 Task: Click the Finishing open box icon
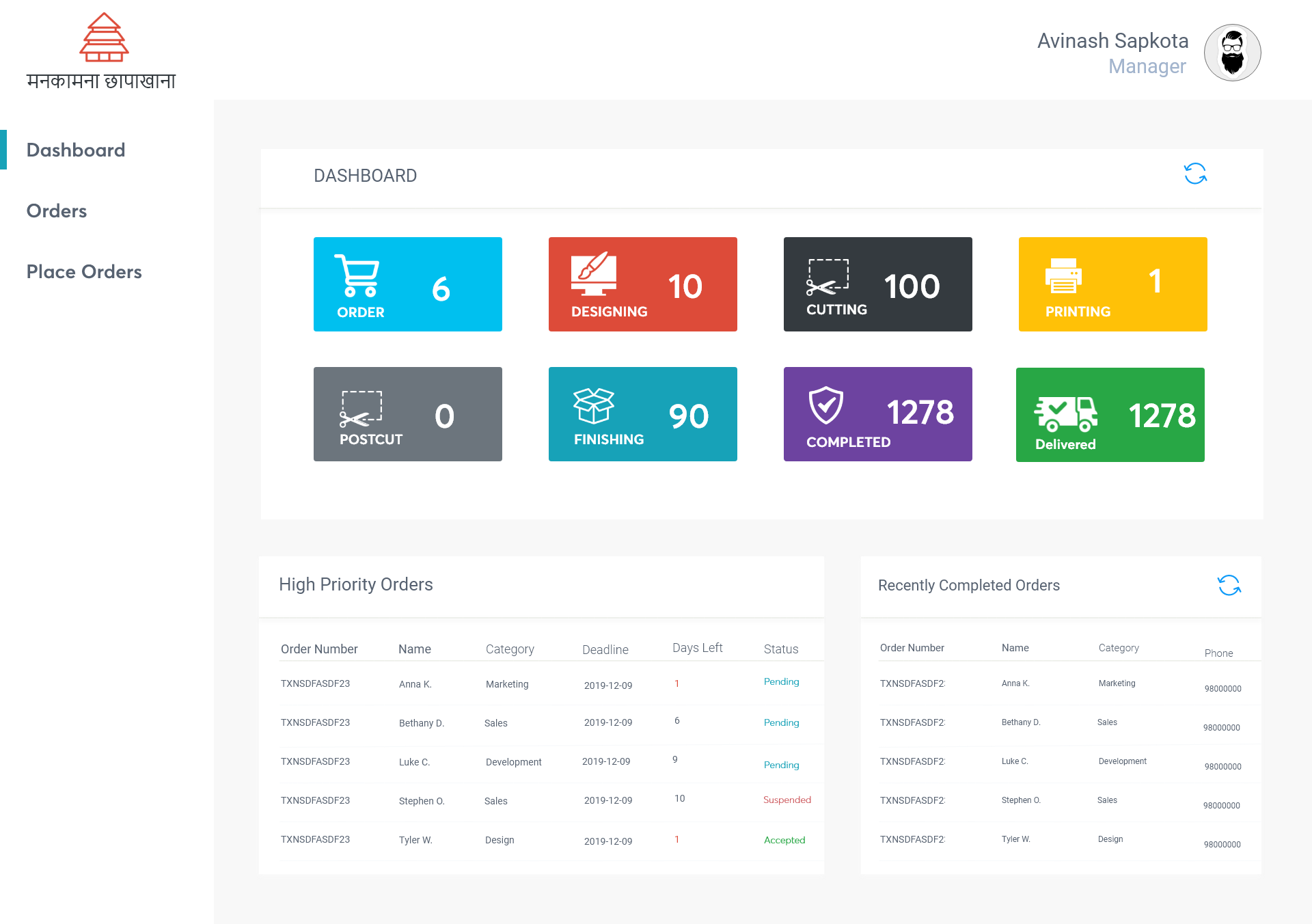click(x=593, y=405)
